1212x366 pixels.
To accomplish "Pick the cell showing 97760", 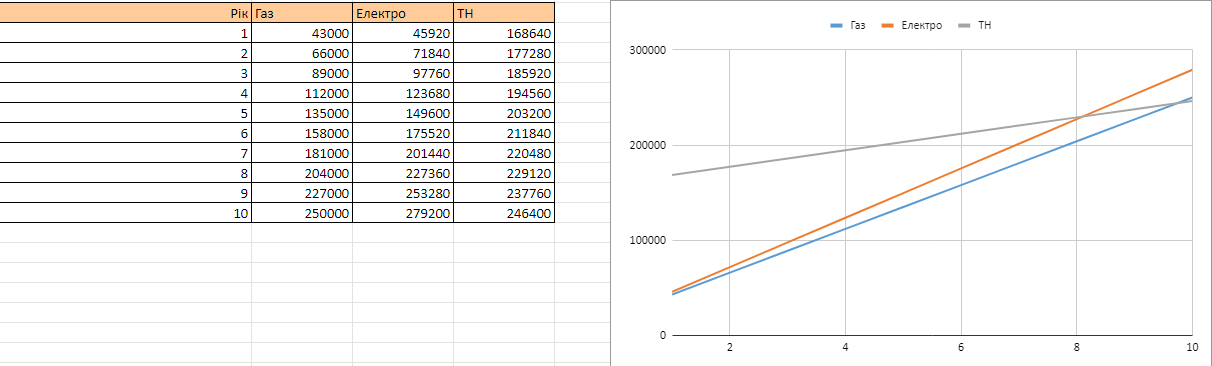I will pos(403,73).
